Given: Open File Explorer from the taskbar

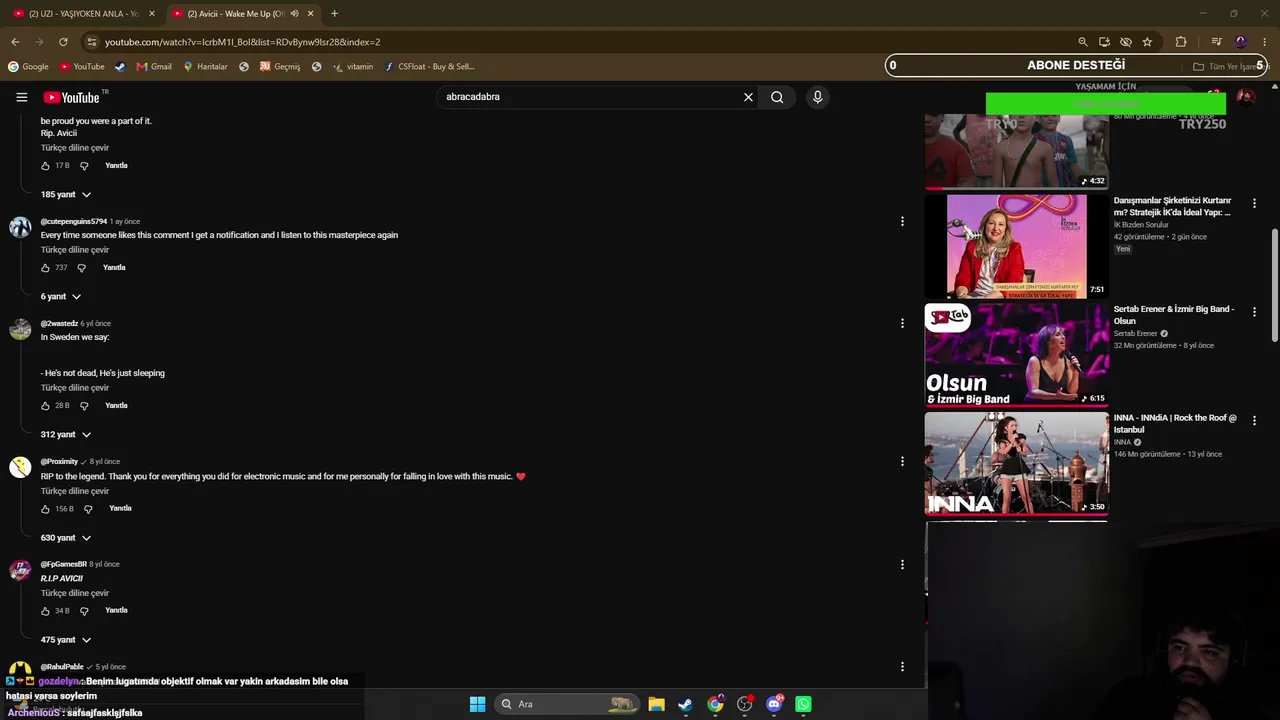Looking at the screenshot, I should [x=656, y=704].
